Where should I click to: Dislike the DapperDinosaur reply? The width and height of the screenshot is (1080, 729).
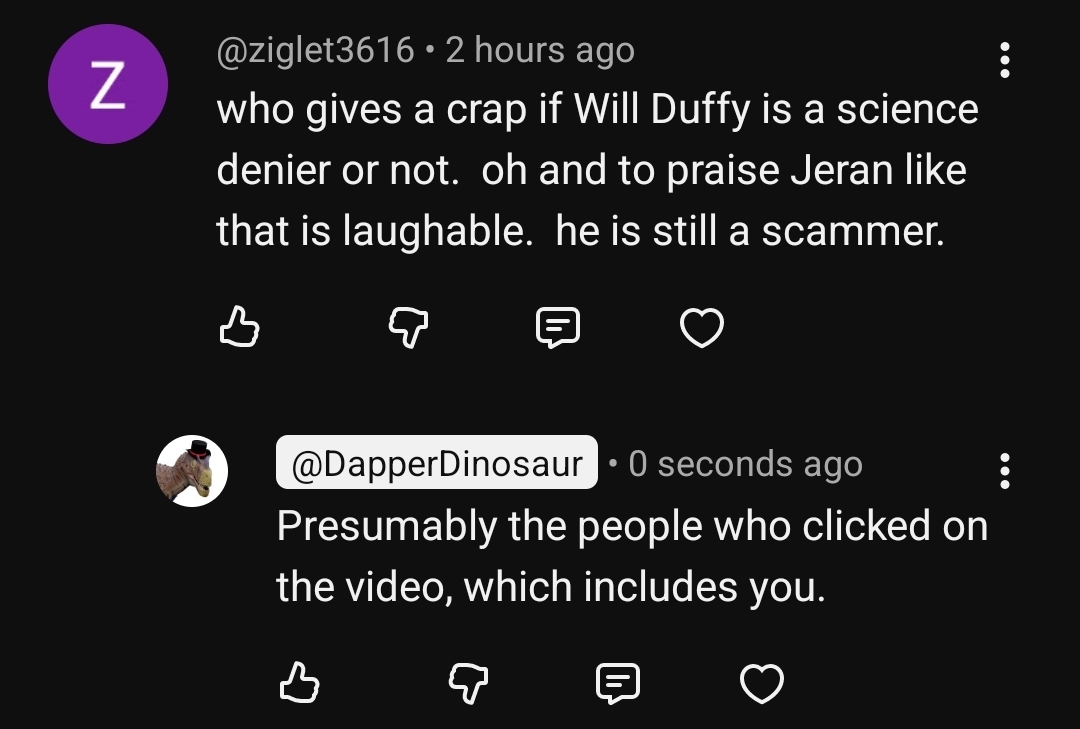(x=466, y=684)
